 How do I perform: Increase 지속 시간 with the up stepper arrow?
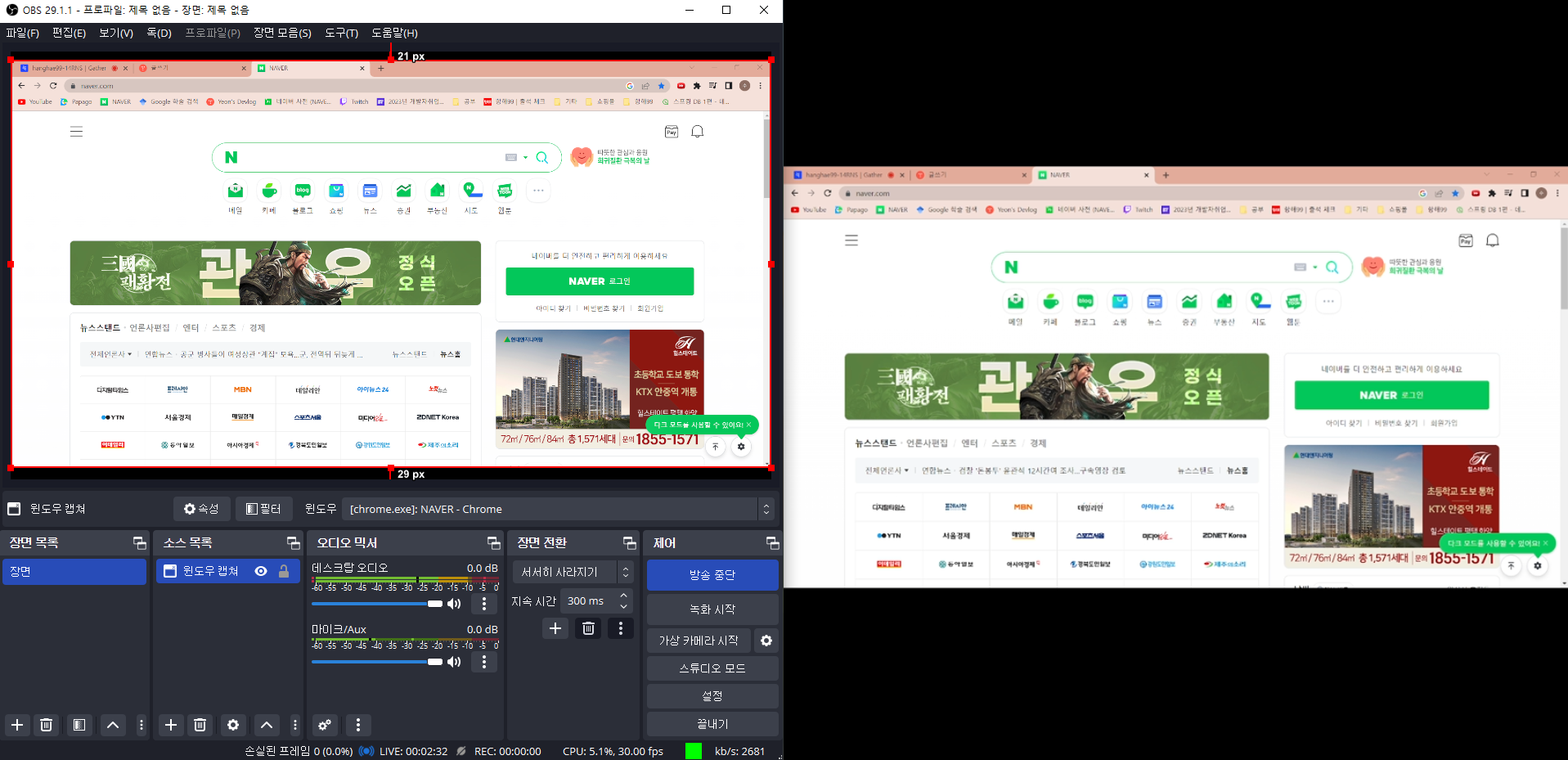tap(623, 596)
